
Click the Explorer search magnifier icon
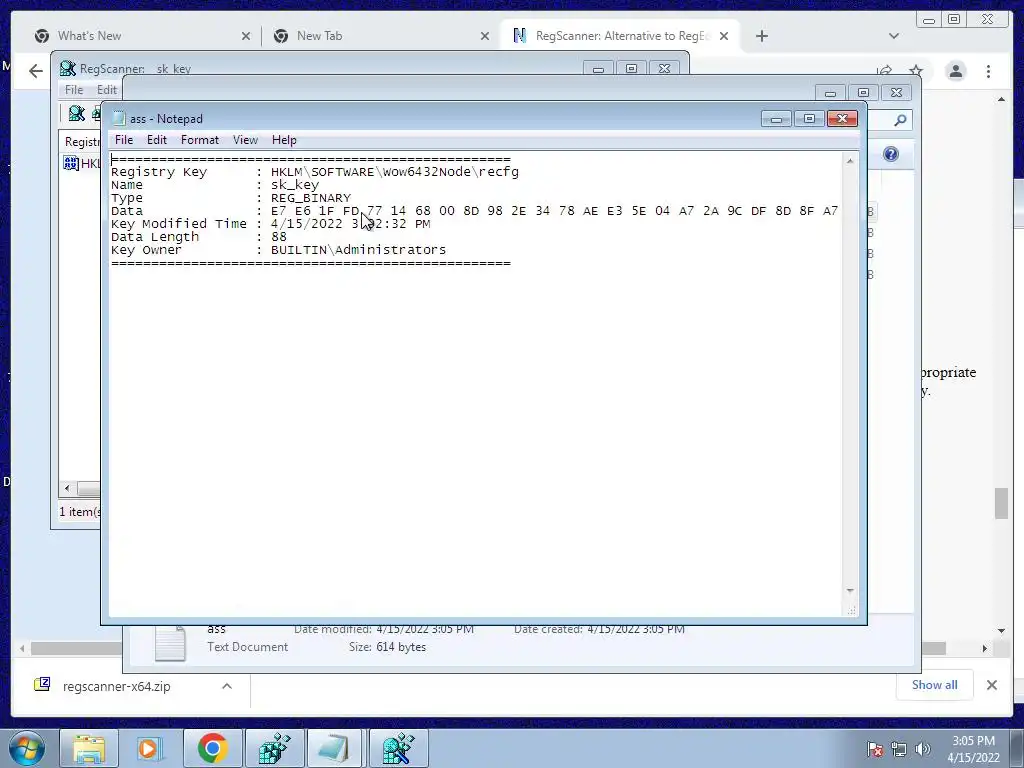900,120
